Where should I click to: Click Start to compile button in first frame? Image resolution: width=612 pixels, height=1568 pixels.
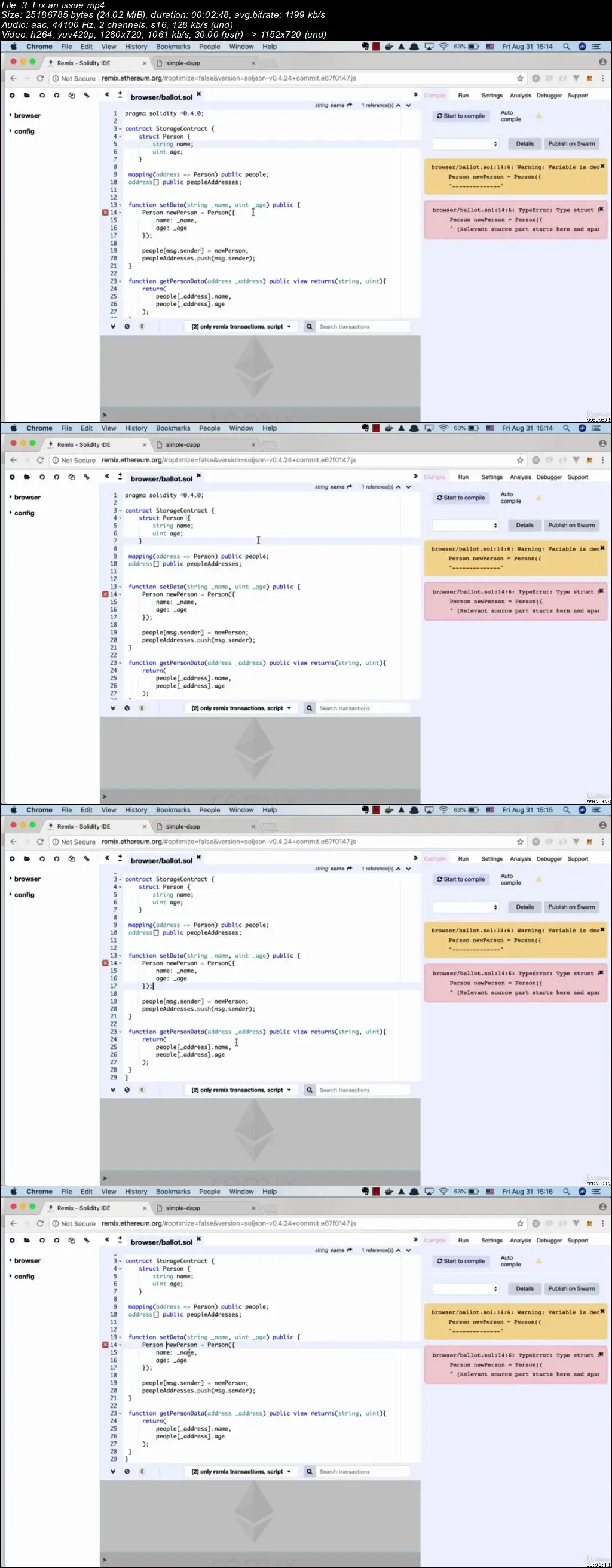pos(461,116)
